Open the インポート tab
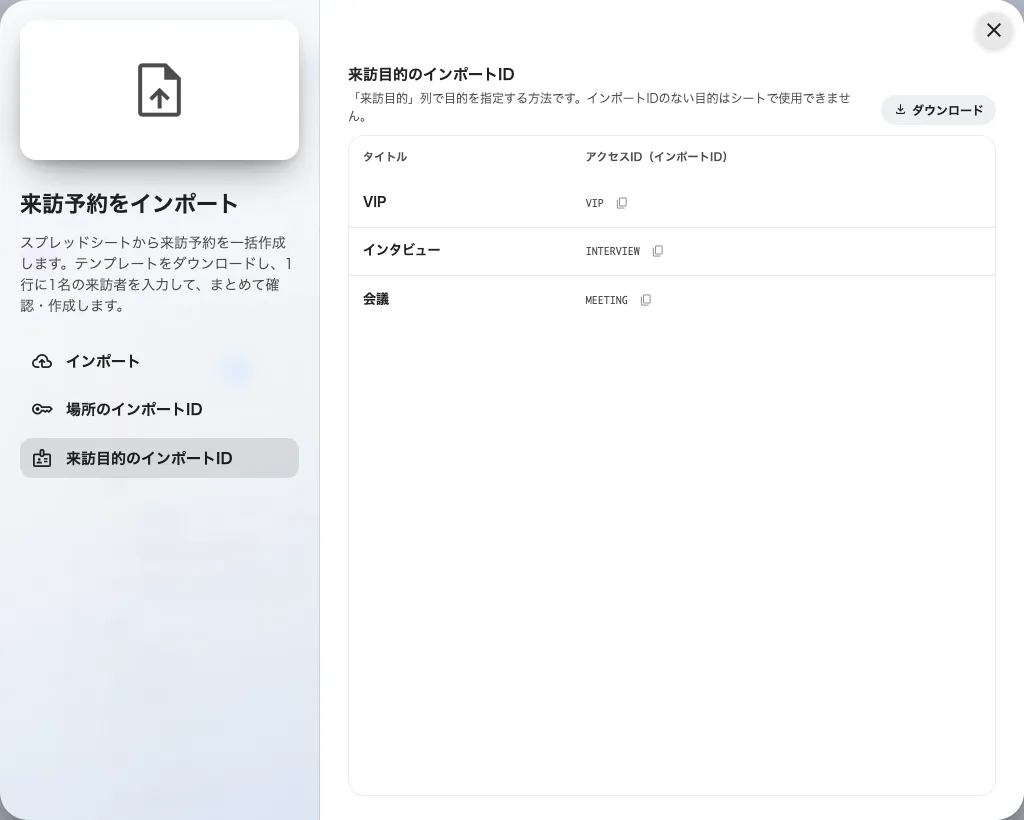Viewport: 1024px width, 820px height. pos(159,361)
